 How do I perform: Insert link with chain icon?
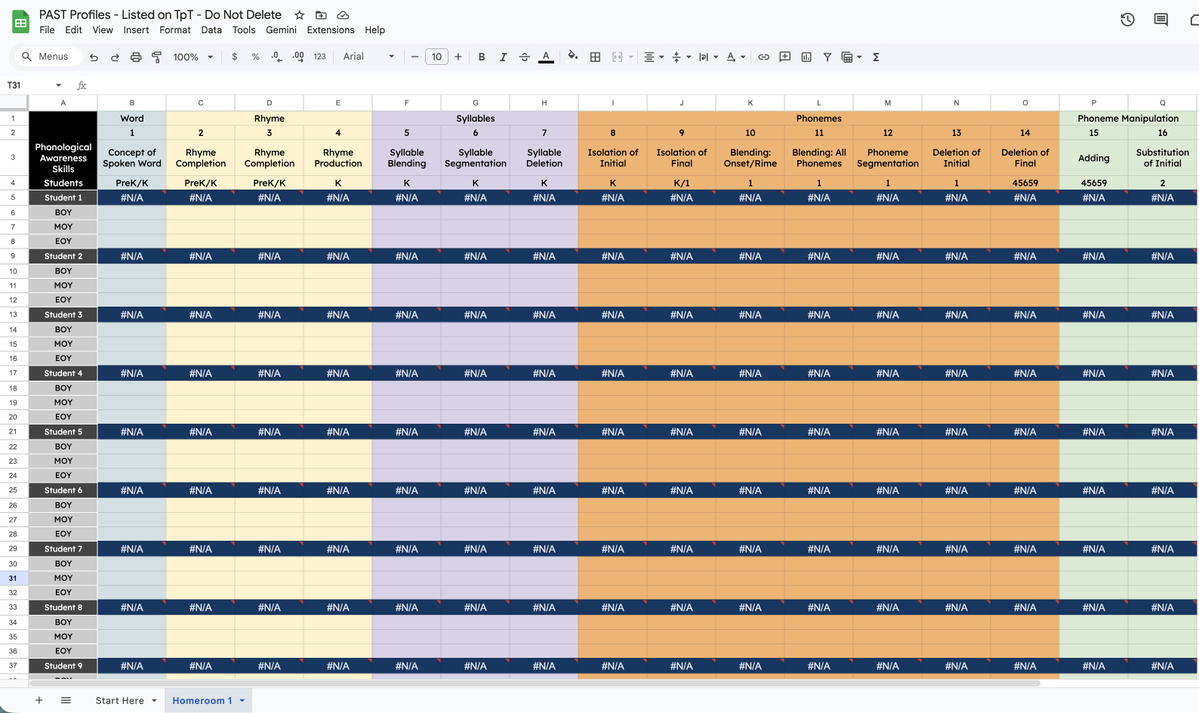763,57
